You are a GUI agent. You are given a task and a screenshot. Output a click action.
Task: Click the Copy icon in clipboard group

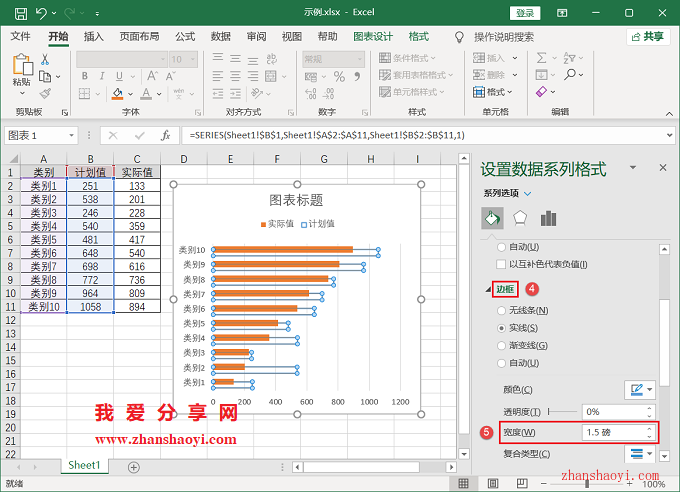[x=45, y=77]
